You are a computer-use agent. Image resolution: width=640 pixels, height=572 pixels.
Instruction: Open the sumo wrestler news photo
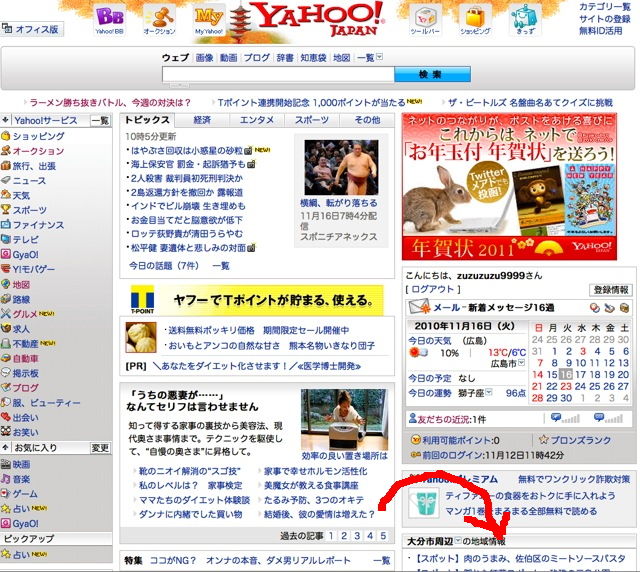coord(341,167)
